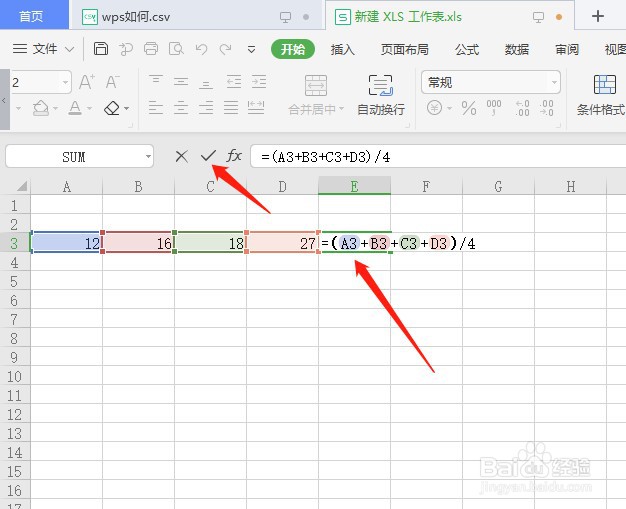Open the font size dropdown arrow

(x=65, y=83)
